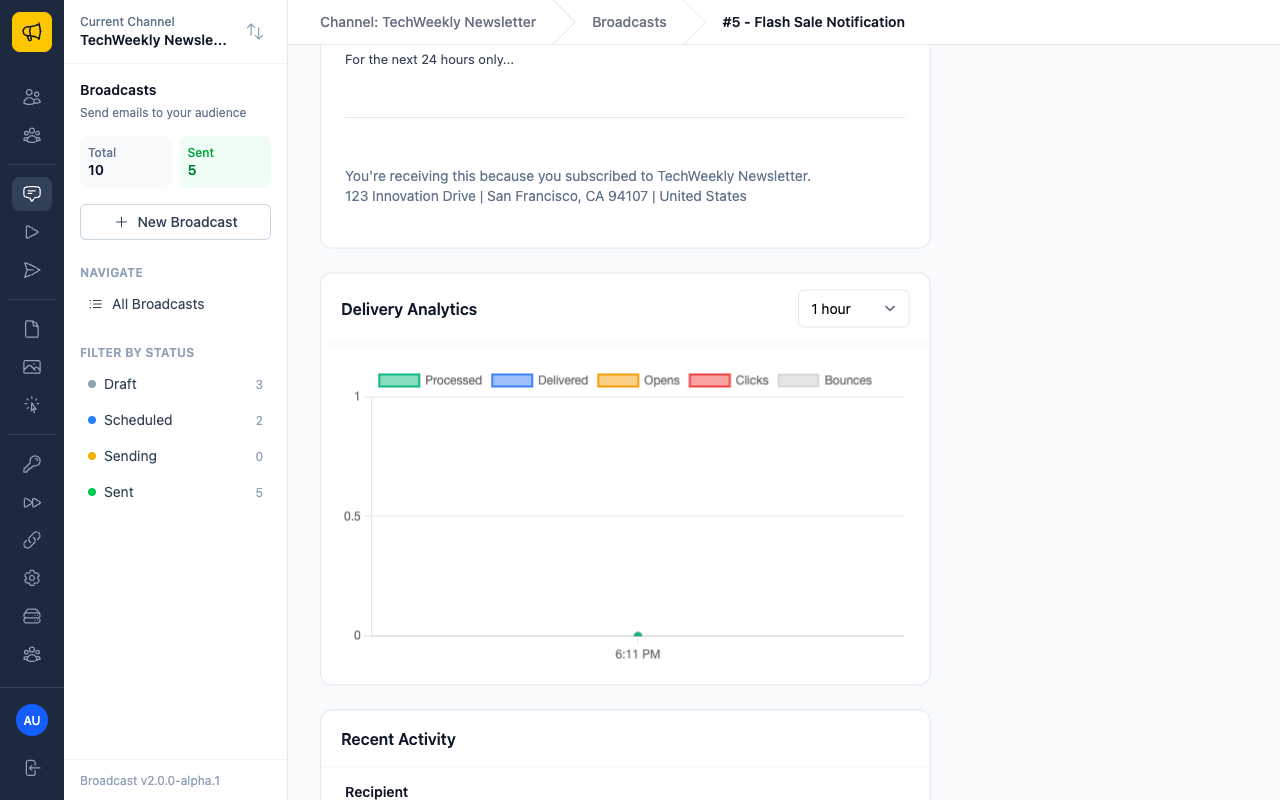Click the Scheduled count 2
Image resolution: width=1280 pixels, height=800 pixels.
(x=259, y=421)
